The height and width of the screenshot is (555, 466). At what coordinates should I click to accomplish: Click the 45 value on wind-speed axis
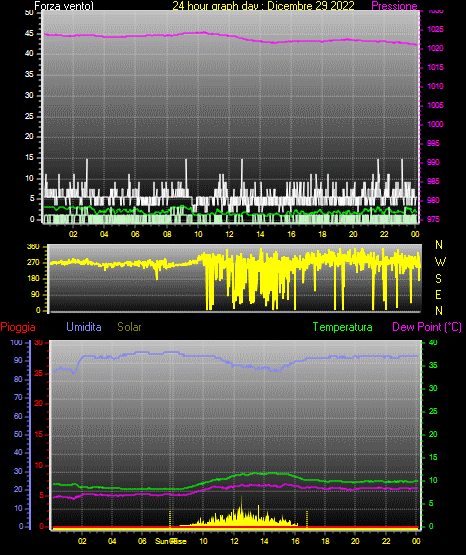pyautogui.click(x=29, y=34)
